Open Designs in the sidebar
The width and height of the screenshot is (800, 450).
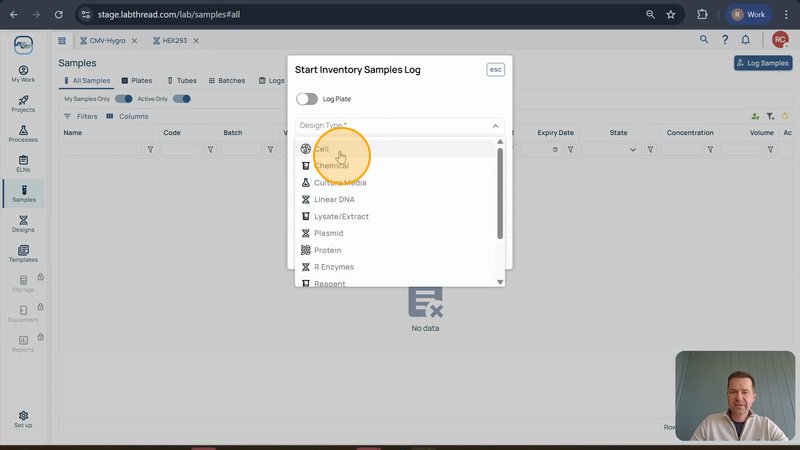pos(23,224)
